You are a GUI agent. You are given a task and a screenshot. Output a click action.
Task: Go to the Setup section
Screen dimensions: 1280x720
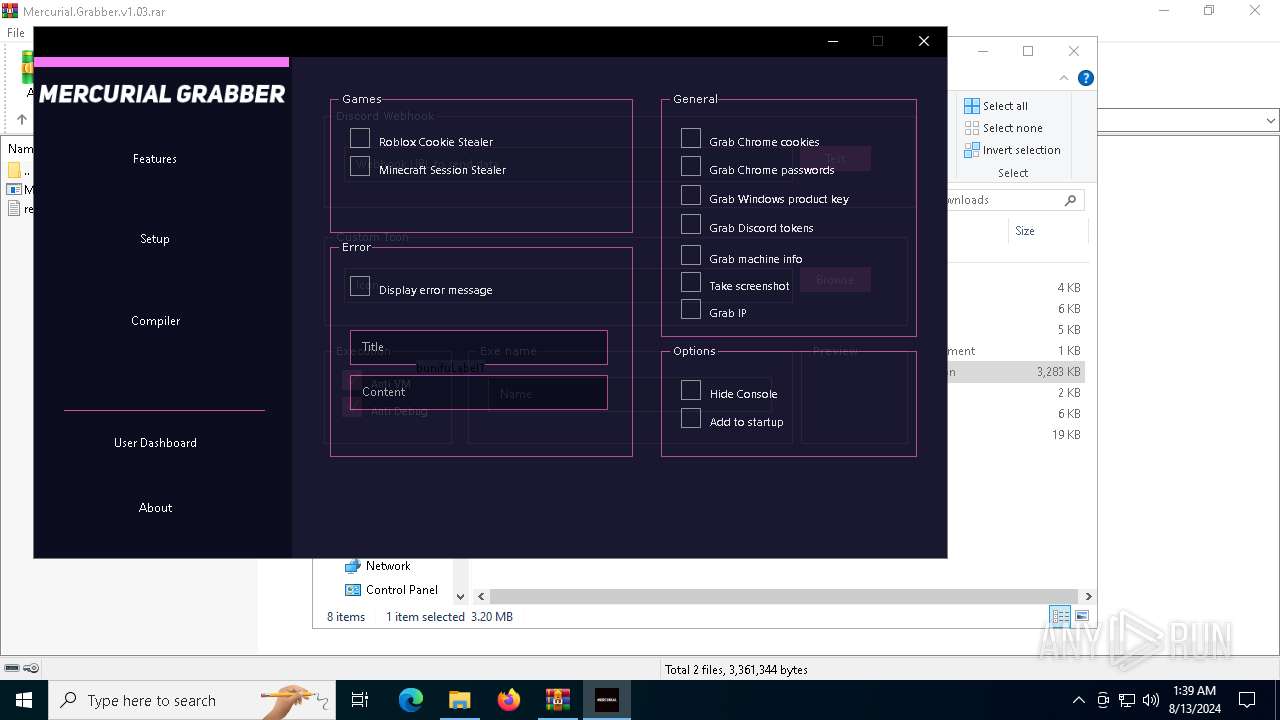(155, 239)
